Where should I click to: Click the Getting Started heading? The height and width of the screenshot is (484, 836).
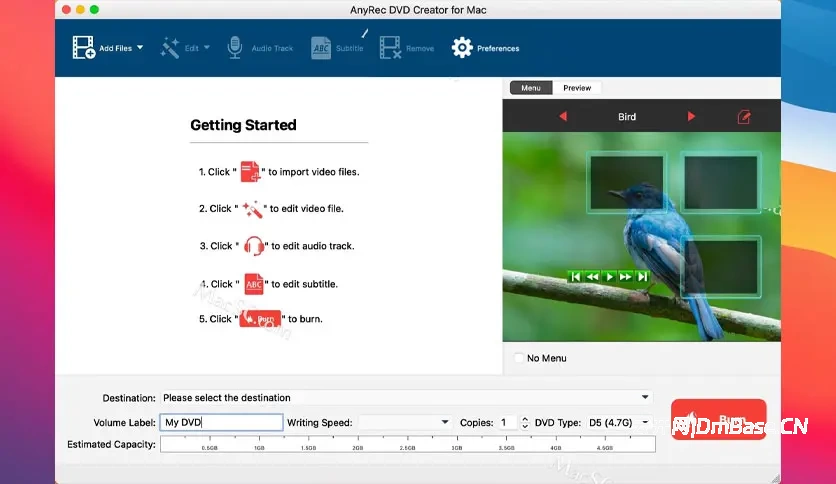[x=243, y=125]
